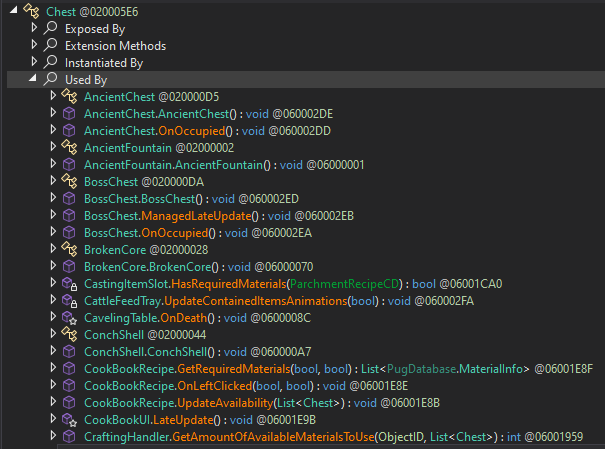Expand the AncientChest @020000D5 node

pyautogui.click(x=53, y=95)
